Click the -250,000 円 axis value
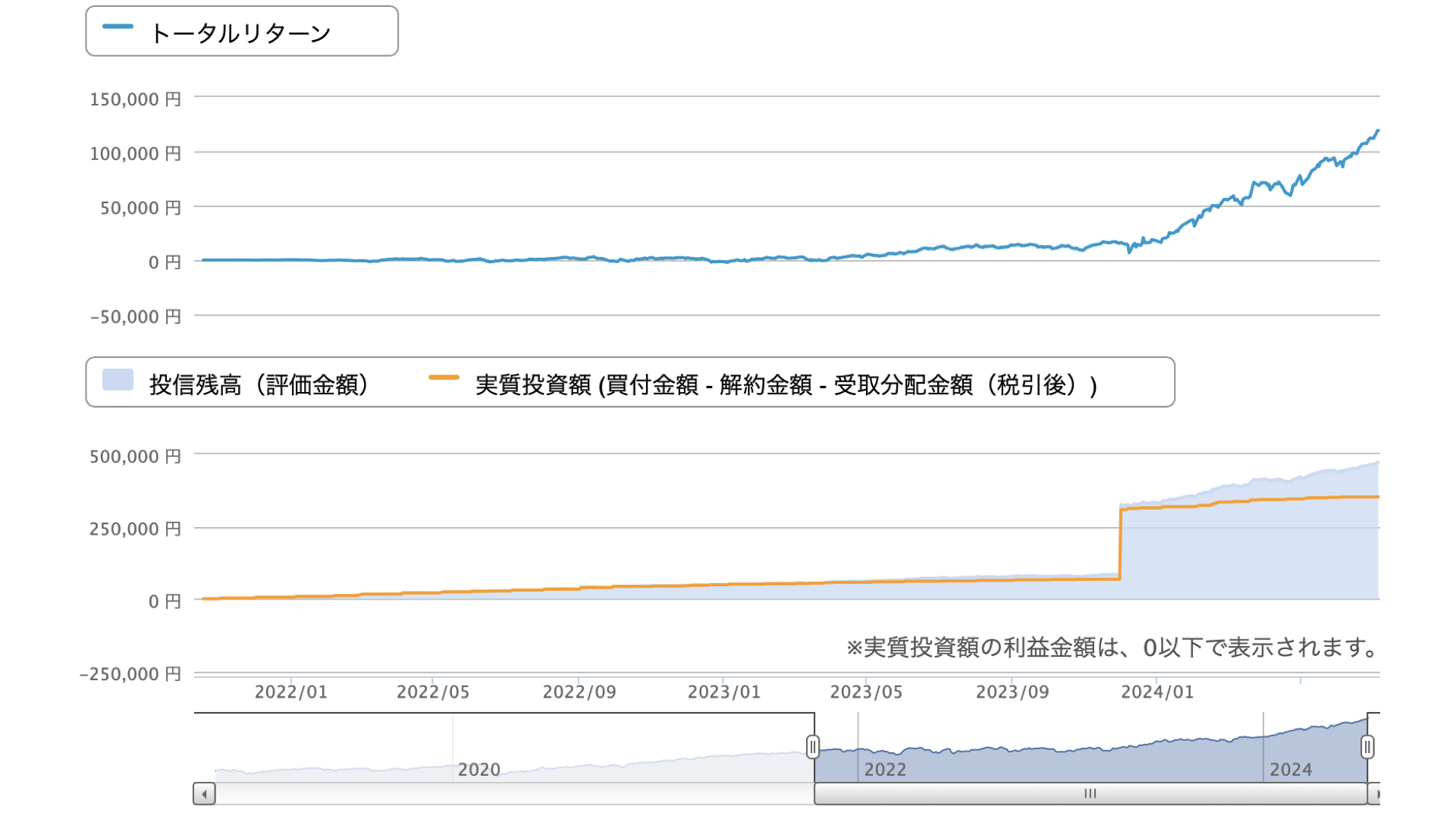The height and width of the screenshot is (819, 1456). [130, 674]
